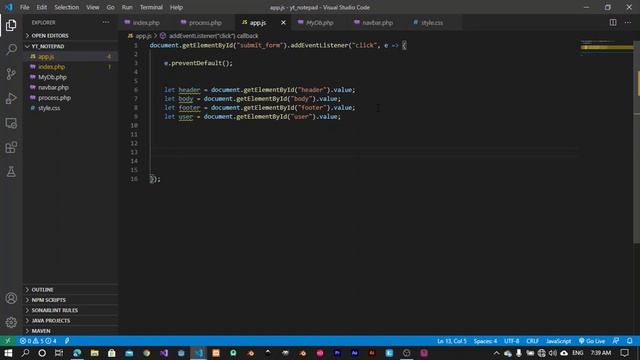Open the Remote Explorer view

pos(11,123)
